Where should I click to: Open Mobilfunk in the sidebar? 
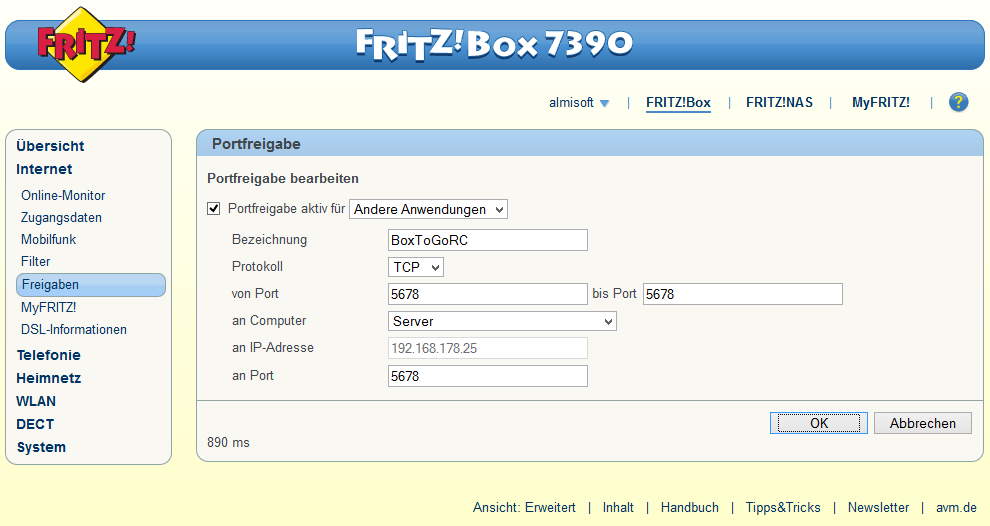[x=49, y=240]
